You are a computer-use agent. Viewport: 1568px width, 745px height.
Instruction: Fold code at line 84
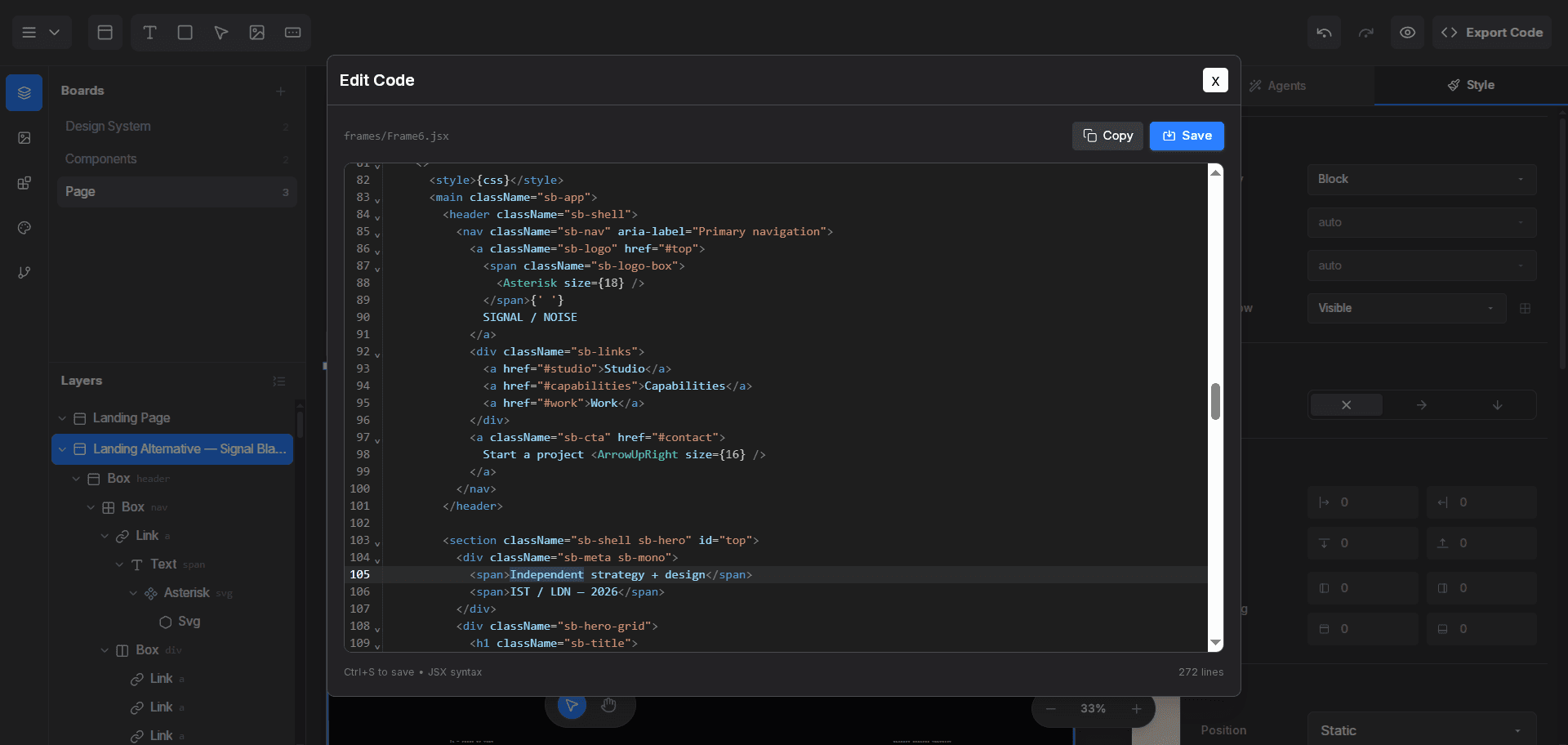coord(377,216)
